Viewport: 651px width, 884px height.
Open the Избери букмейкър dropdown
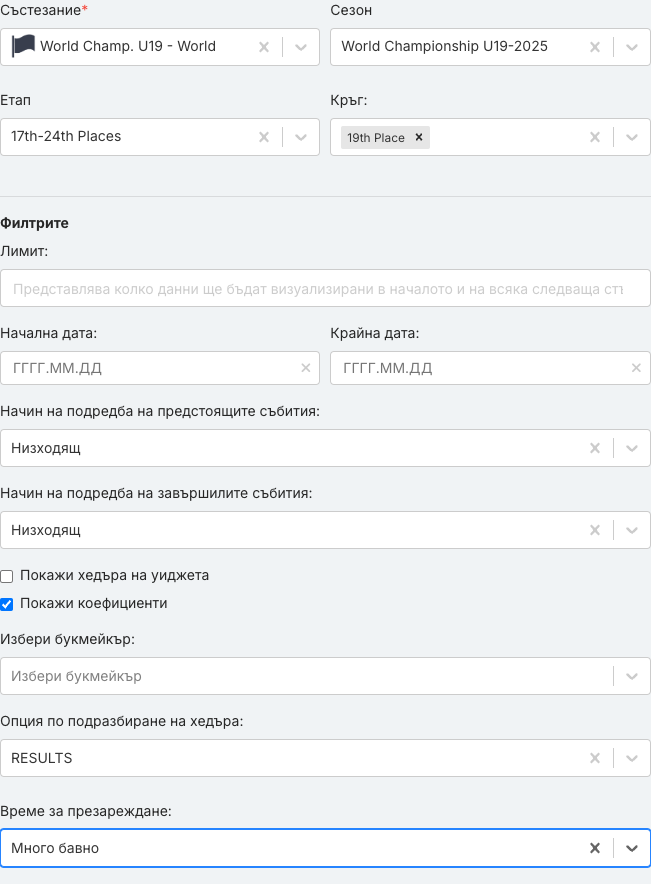325,676
